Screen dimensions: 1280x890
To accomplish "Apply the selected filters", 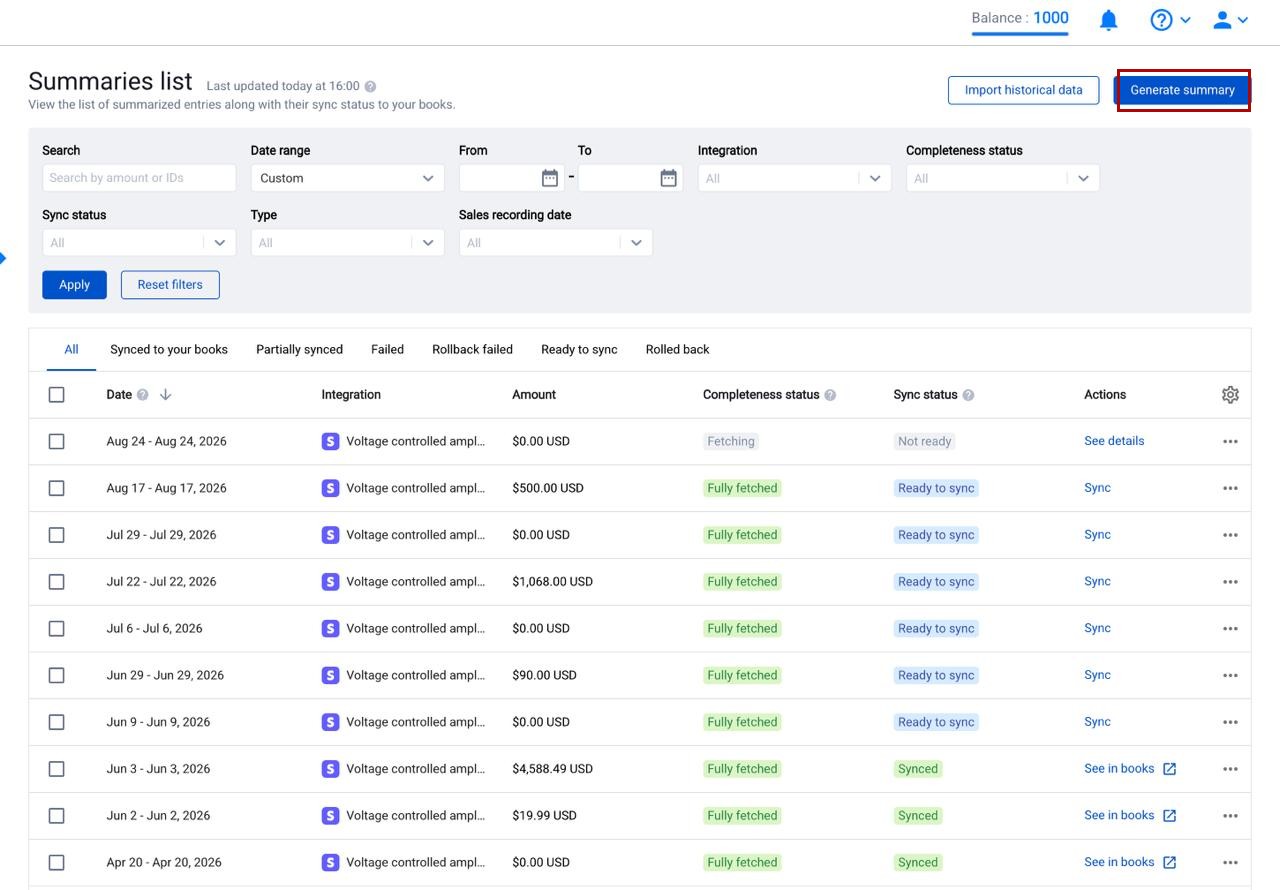I will tap(74, 285).
